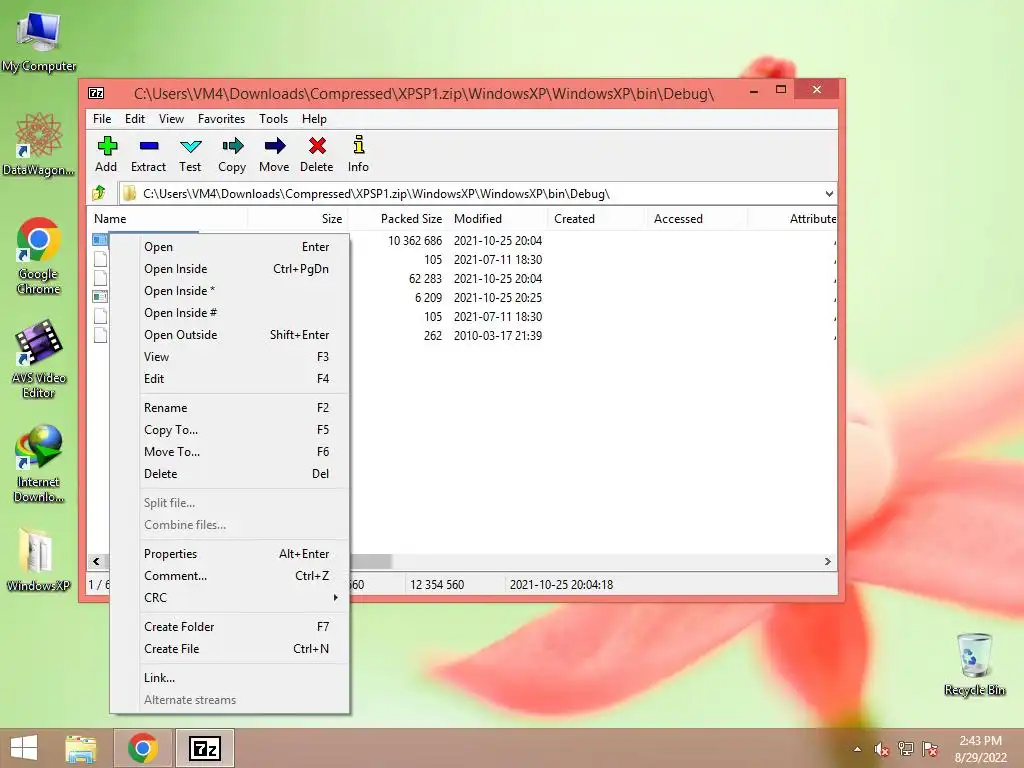1024x768 pixels.
Task: Choose Open in context menu
Action: click(x=231, y=247)
